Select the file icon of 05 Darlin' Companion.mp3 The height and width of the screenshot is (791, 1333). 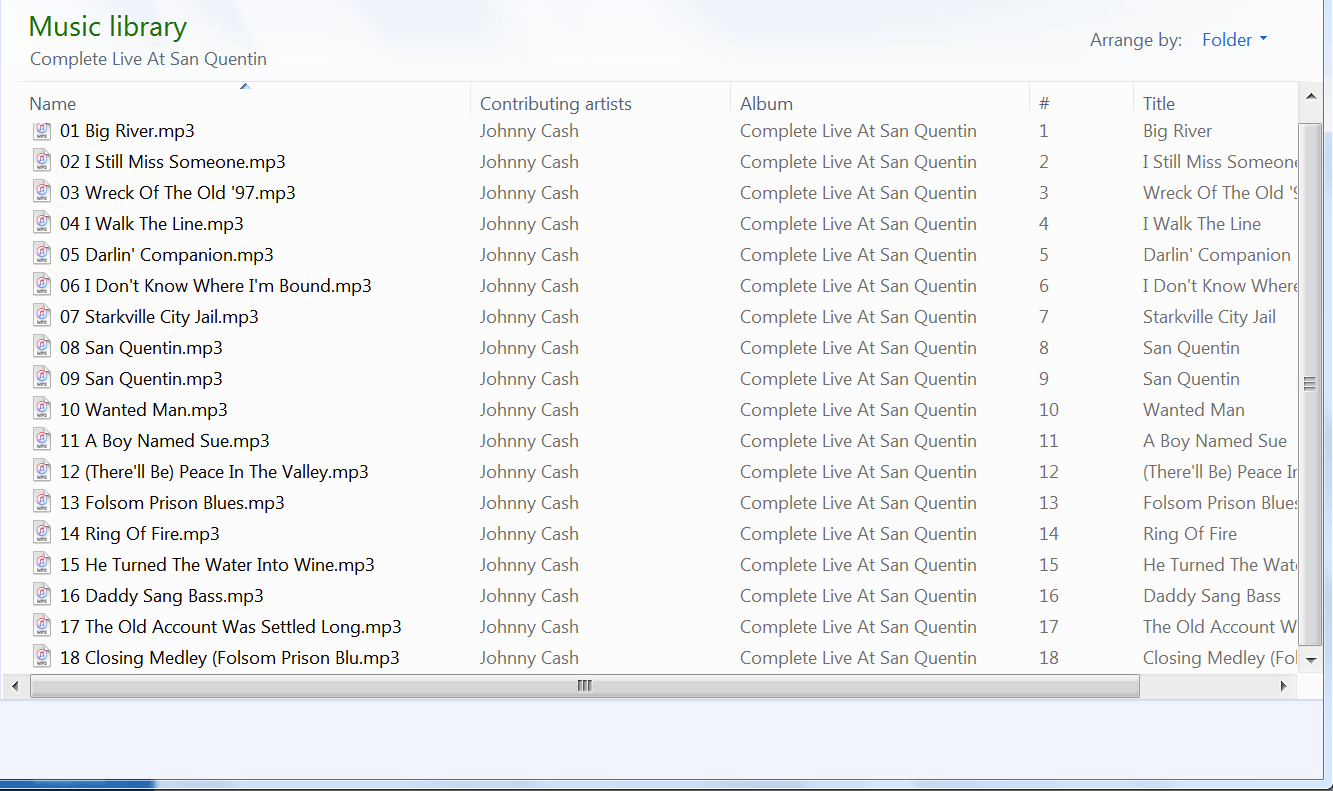pyautogui.click(x=42, y=254)
